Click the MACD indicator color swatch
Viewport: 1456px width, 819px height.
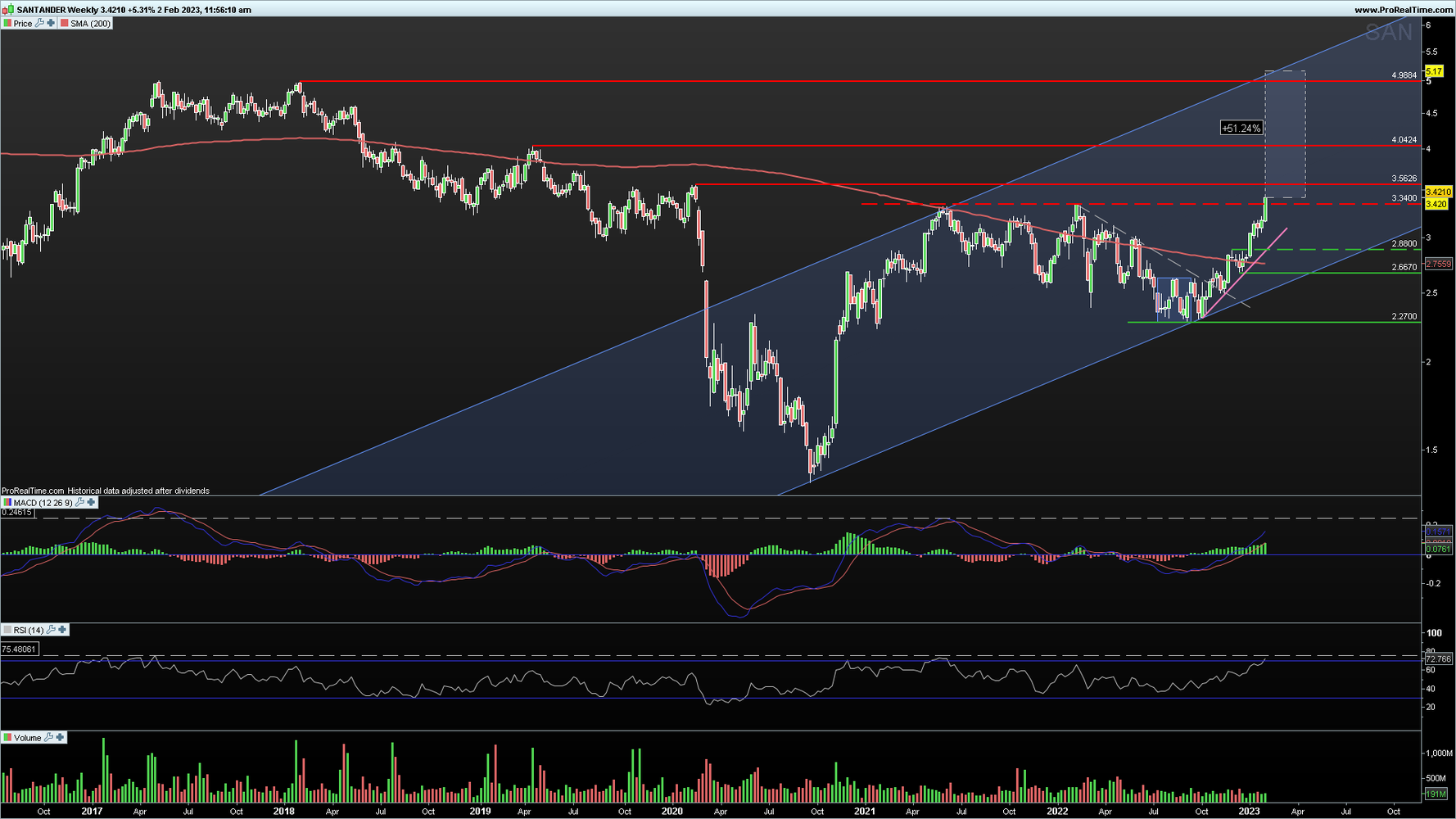[x=7, y=503]
